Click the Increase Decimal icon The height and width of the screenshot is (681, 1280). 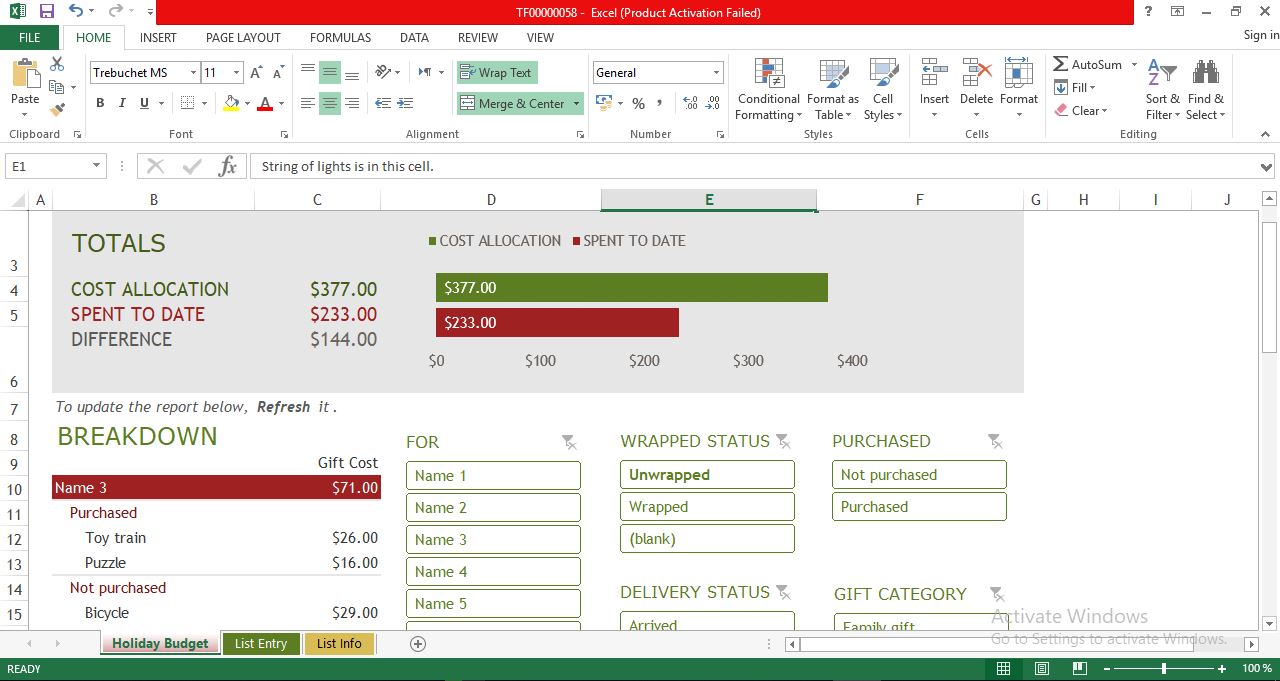[x=690, y=103]
